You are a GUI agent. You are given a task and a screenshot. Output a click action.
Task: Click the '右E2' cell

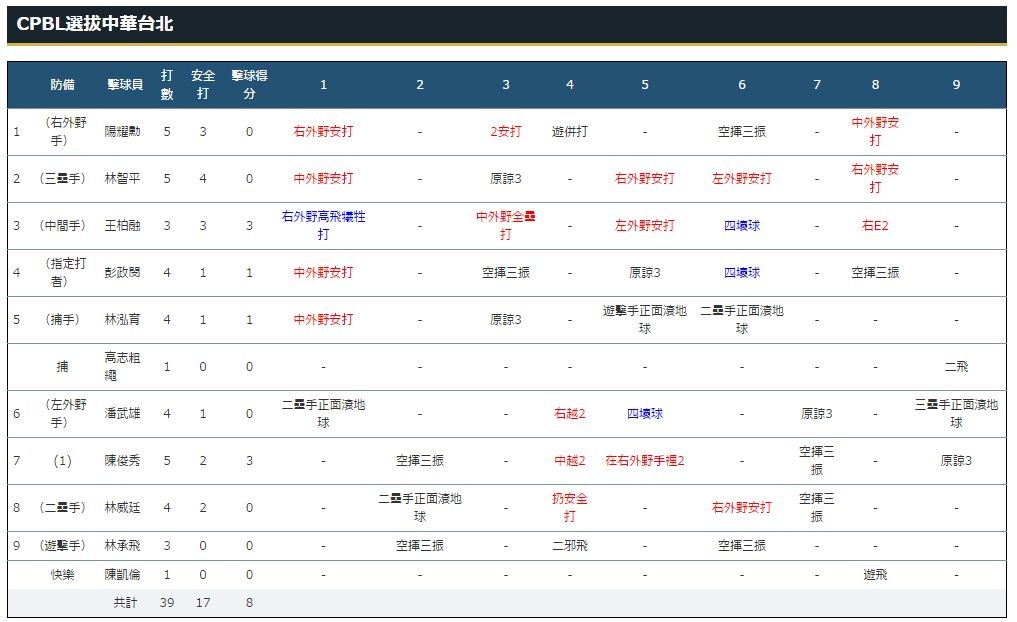tap(875, 226)
